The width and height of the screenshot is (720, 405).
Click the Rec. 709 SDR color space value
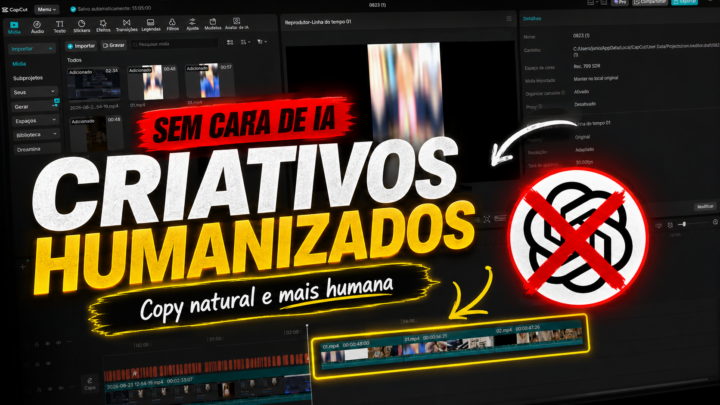point(587,66)
